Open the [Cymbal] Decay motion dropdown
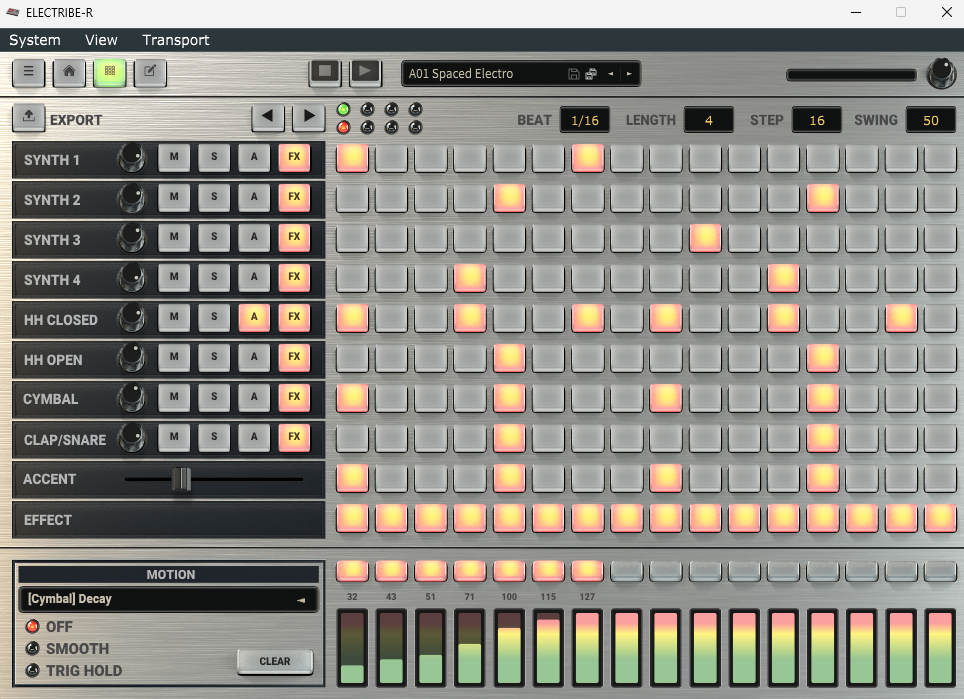 click(x=169, y=599)
